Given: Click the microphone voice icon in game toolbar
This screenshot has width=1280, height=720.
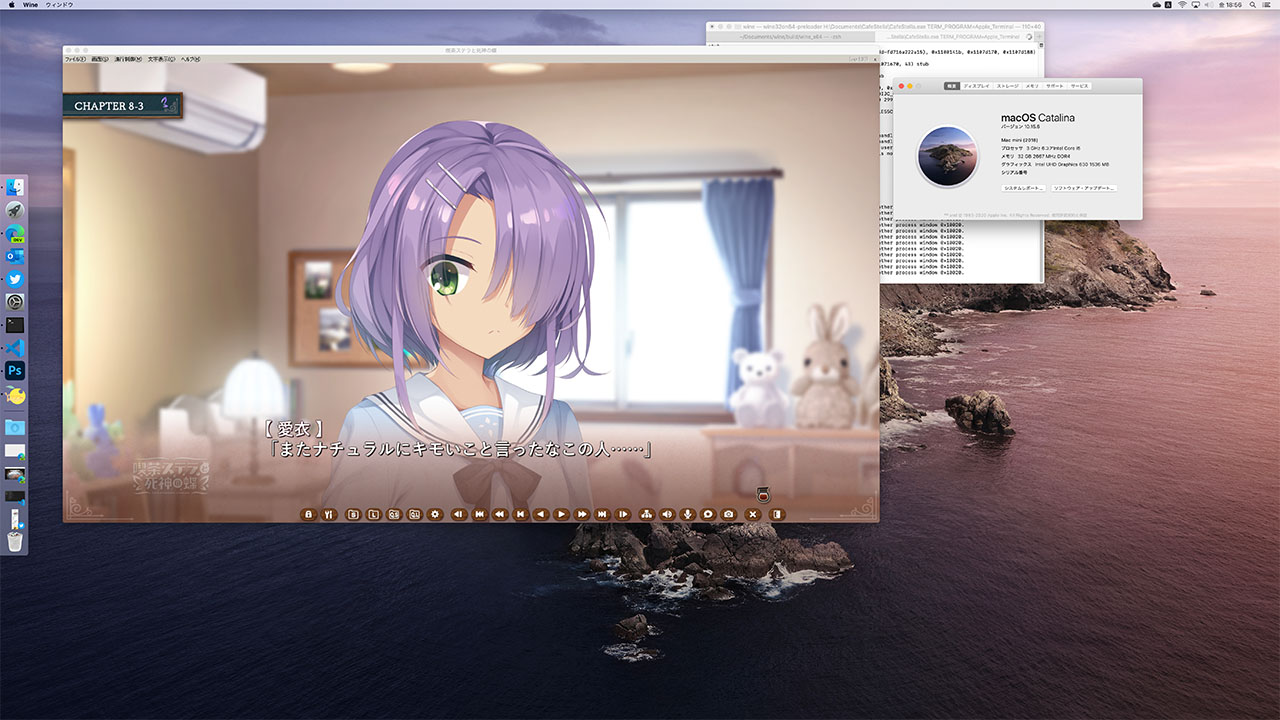Looking at the screenshot, I should click(687, 514).
